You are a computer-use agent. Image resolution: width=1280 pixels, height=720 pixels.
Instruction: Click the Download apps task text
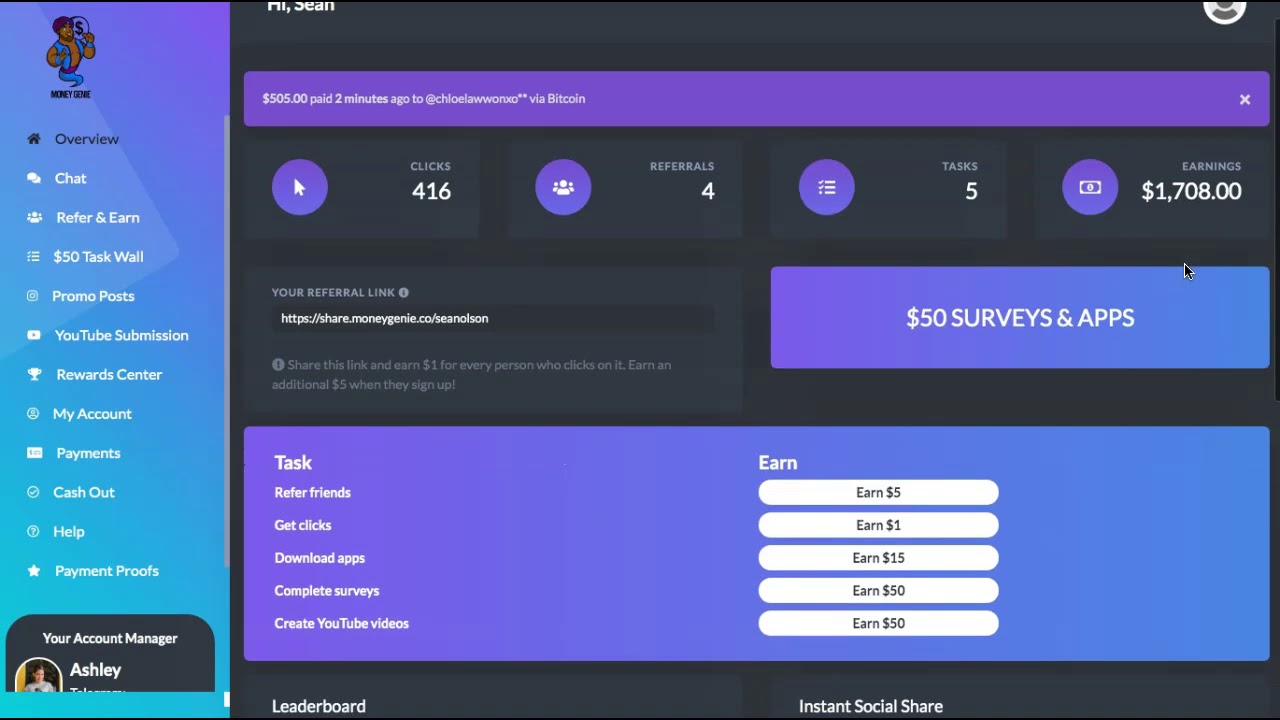[x=320, y=558]
